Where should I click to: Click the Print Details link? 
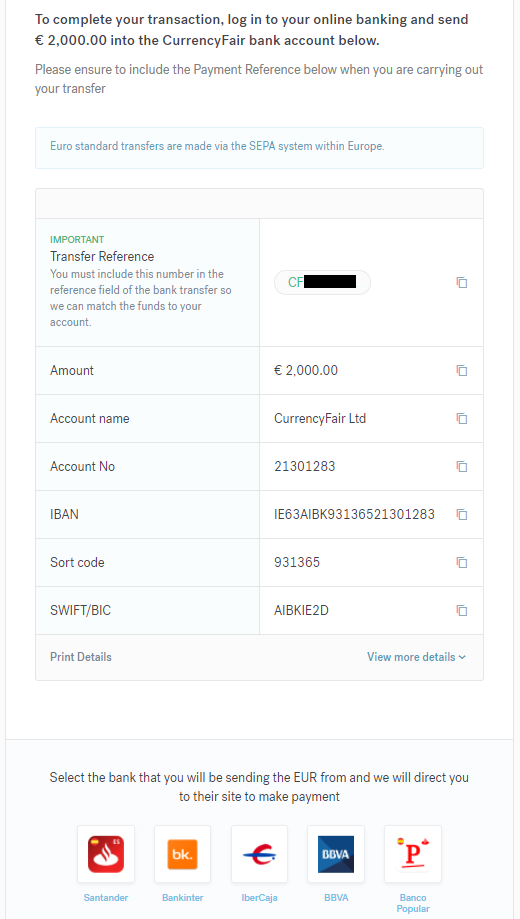coord(81,657)
